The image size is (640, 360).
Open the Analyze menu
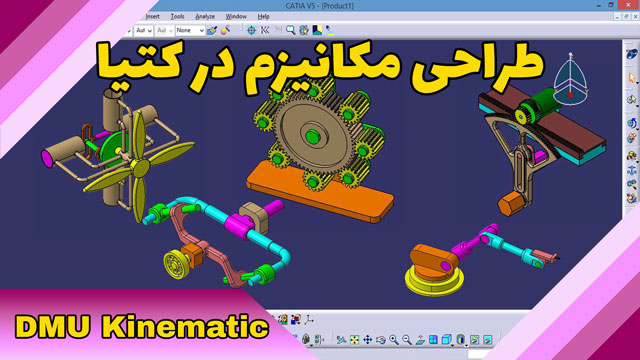pos(205,16)
